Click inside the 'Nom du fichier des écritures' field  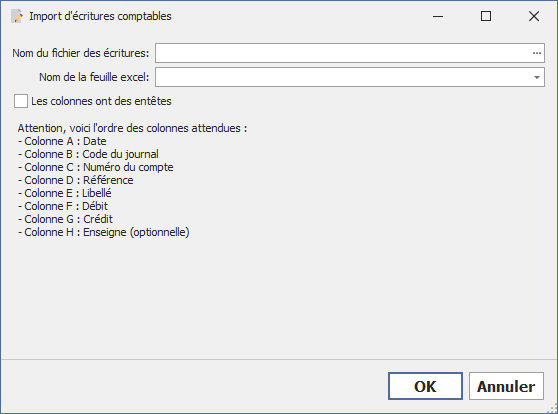[x=343, y=53]
